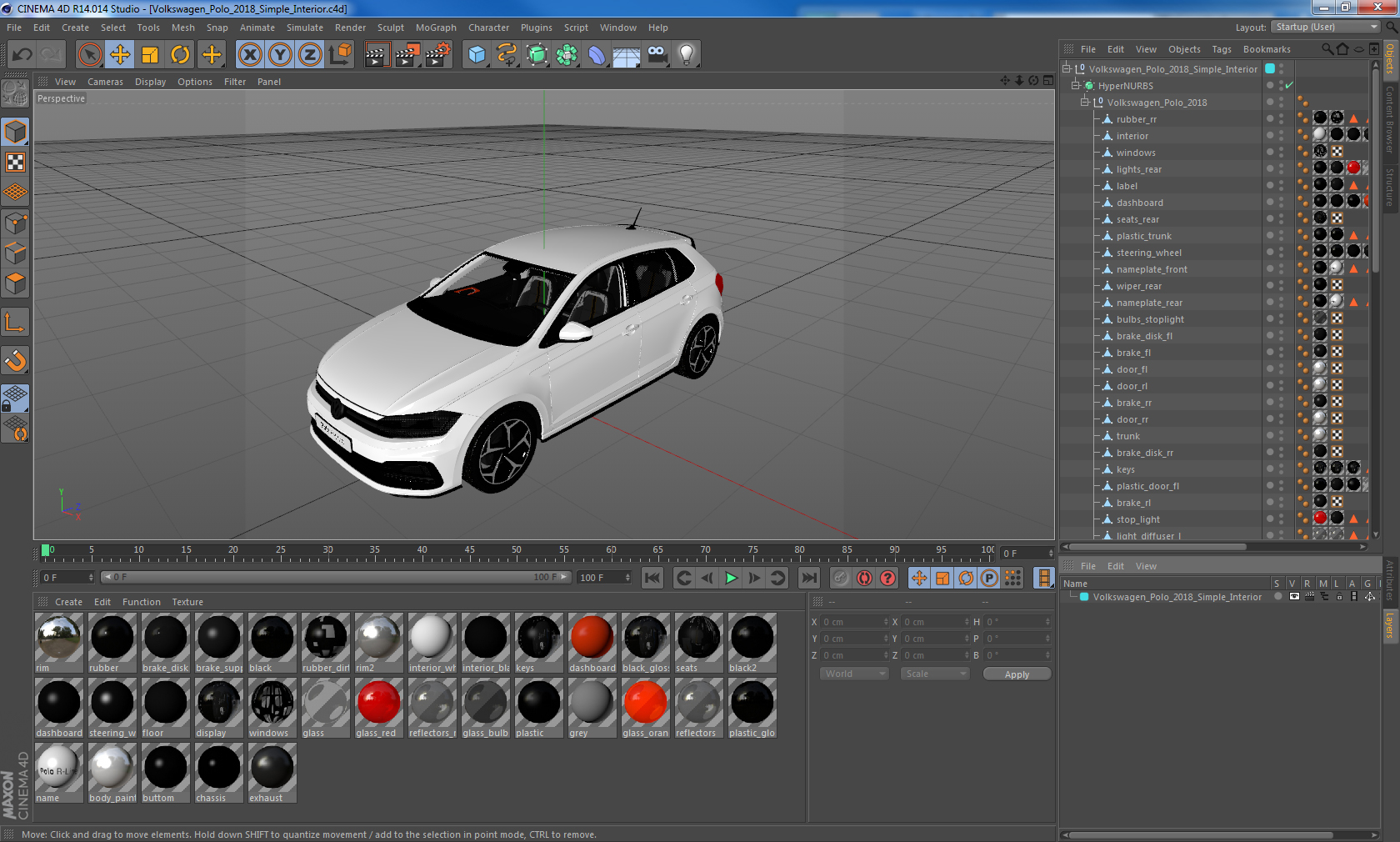Viewport: 1400px width, 842px height.
Task: Add a Cube primitive object
Action: pyautogui.click(x=477, y=55)
